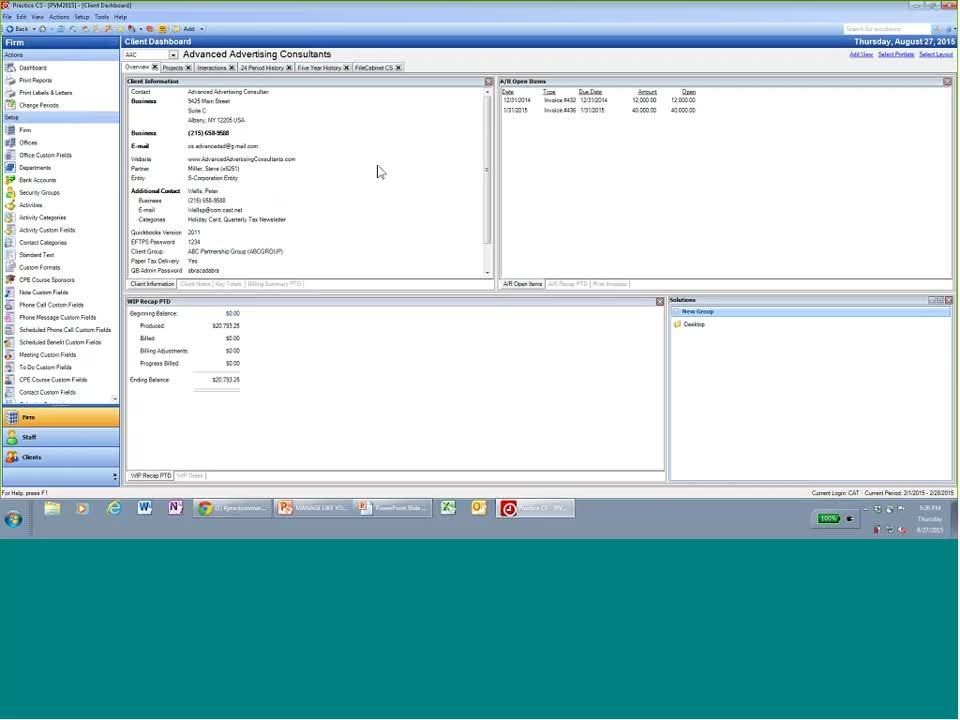Expand the client ID dropdown showing AAC

173,55
